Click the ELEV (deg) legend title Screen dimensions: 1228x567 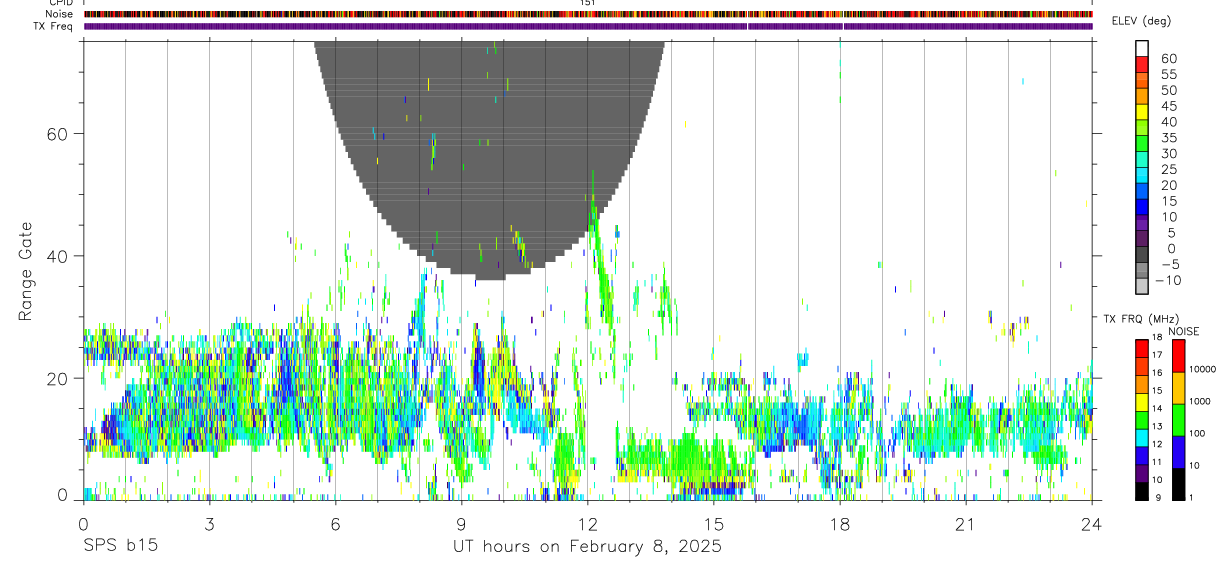point(1141,21)
